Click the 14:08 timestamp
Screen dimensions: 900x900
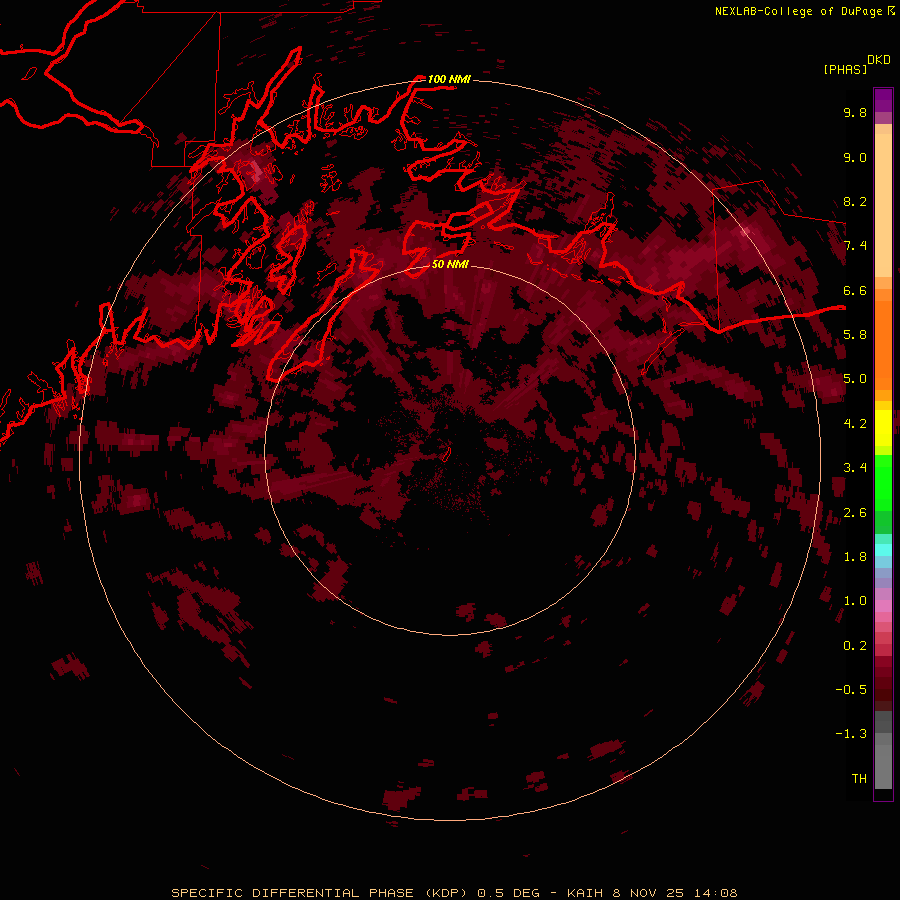tap(716, 893)
